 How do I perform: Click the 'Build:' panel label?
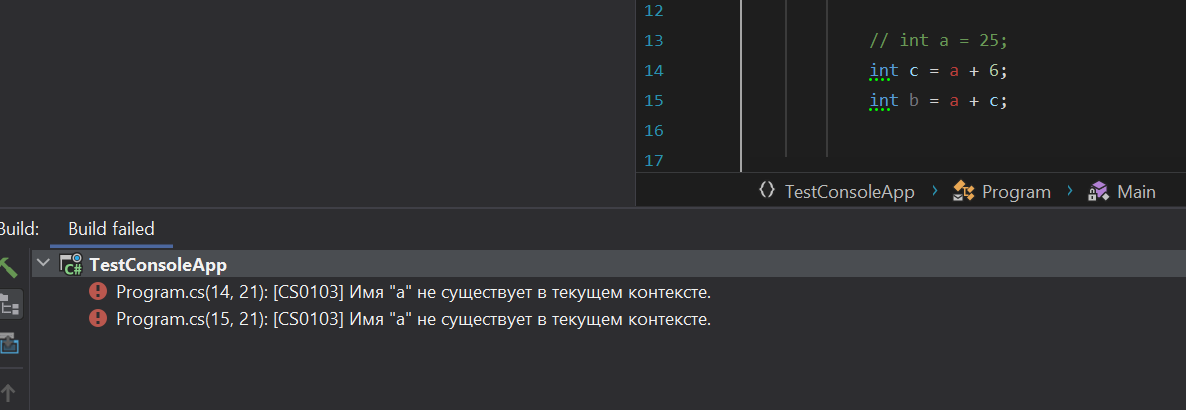(19, 228)
